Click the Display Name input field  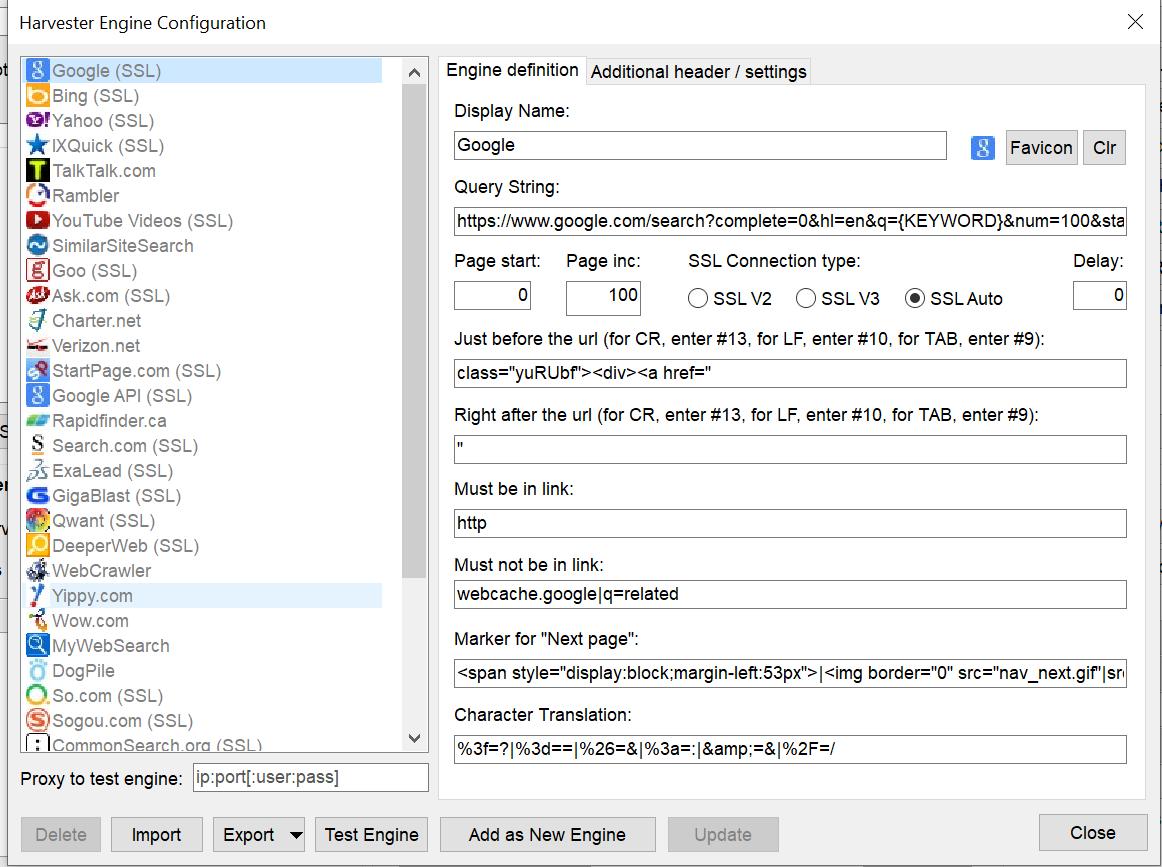(700, 145)
